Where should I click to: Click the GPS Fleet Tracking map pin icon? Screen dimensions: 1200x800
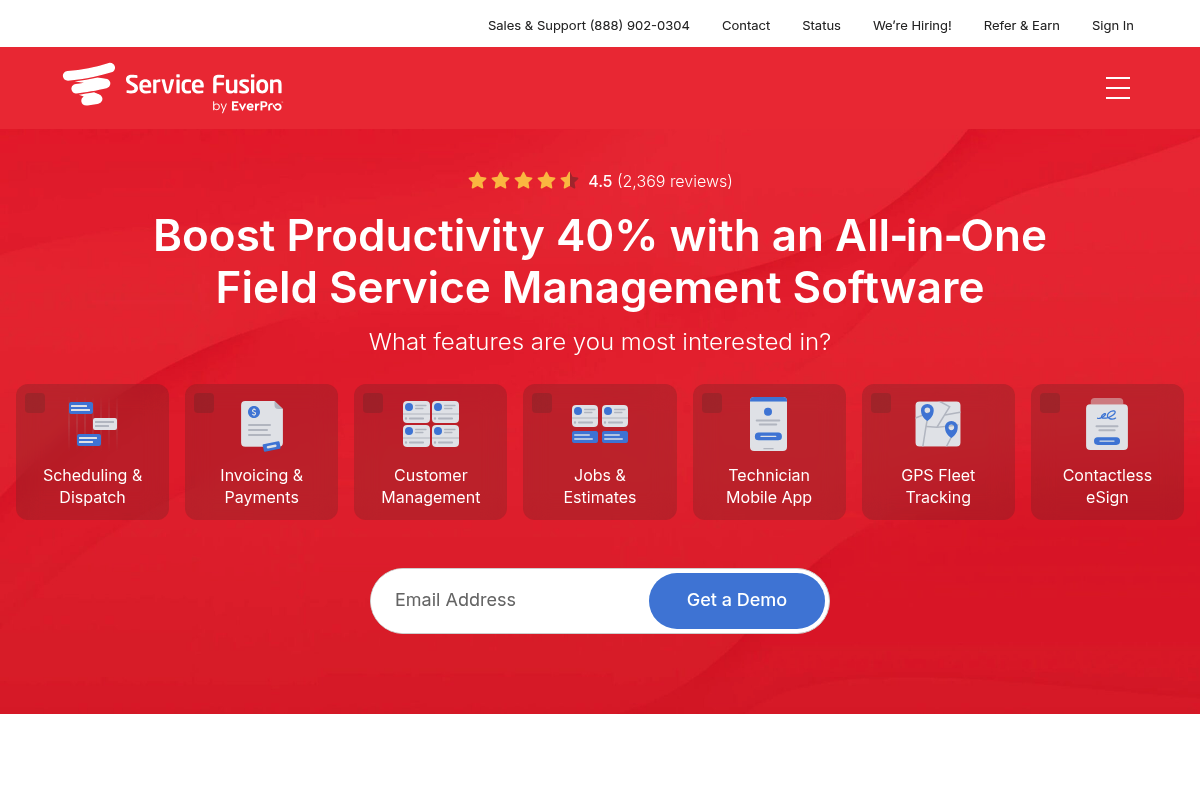937,424
